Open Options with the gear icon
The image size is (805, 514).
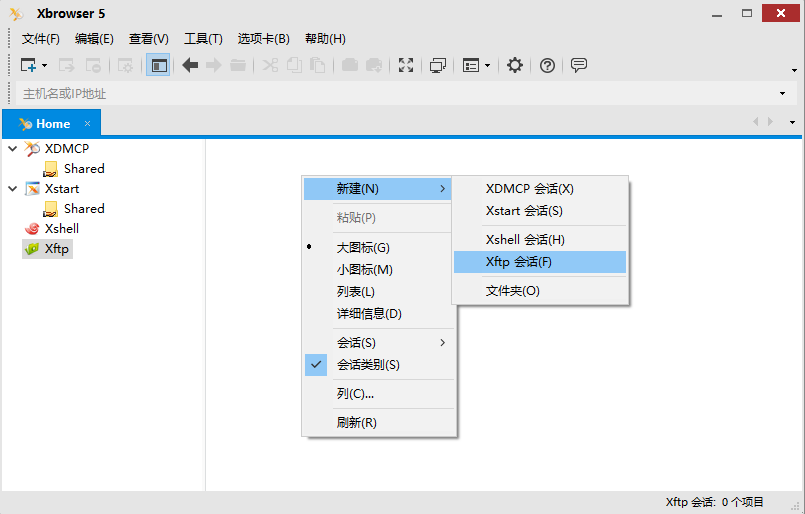coord(515,65)
